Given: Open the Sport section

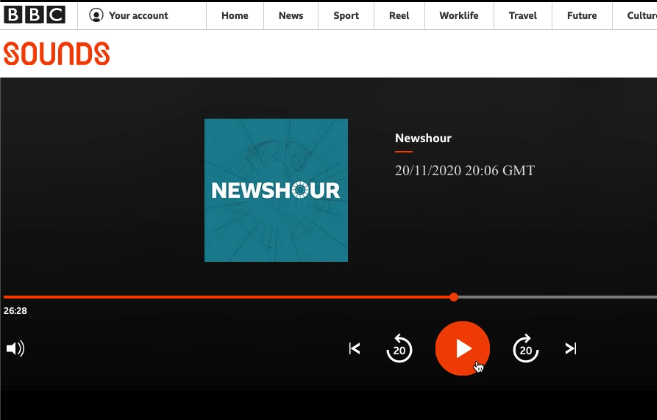Looking at the screenshot, I should coord(346,16).
